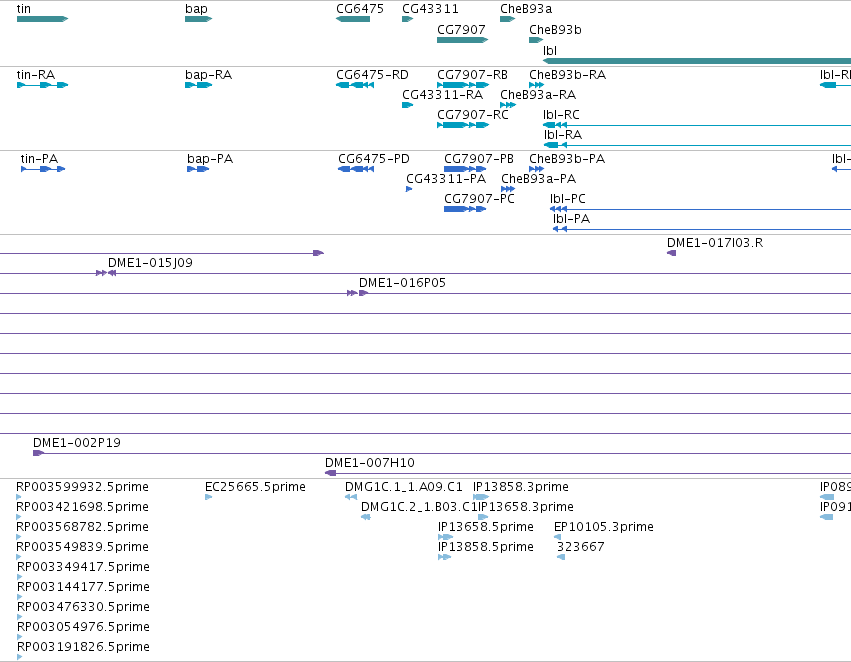This screenshot has width=851, height=662.
Task: Select the CheB93a-RA transcript glyph
Action: [x=508, y=105]
